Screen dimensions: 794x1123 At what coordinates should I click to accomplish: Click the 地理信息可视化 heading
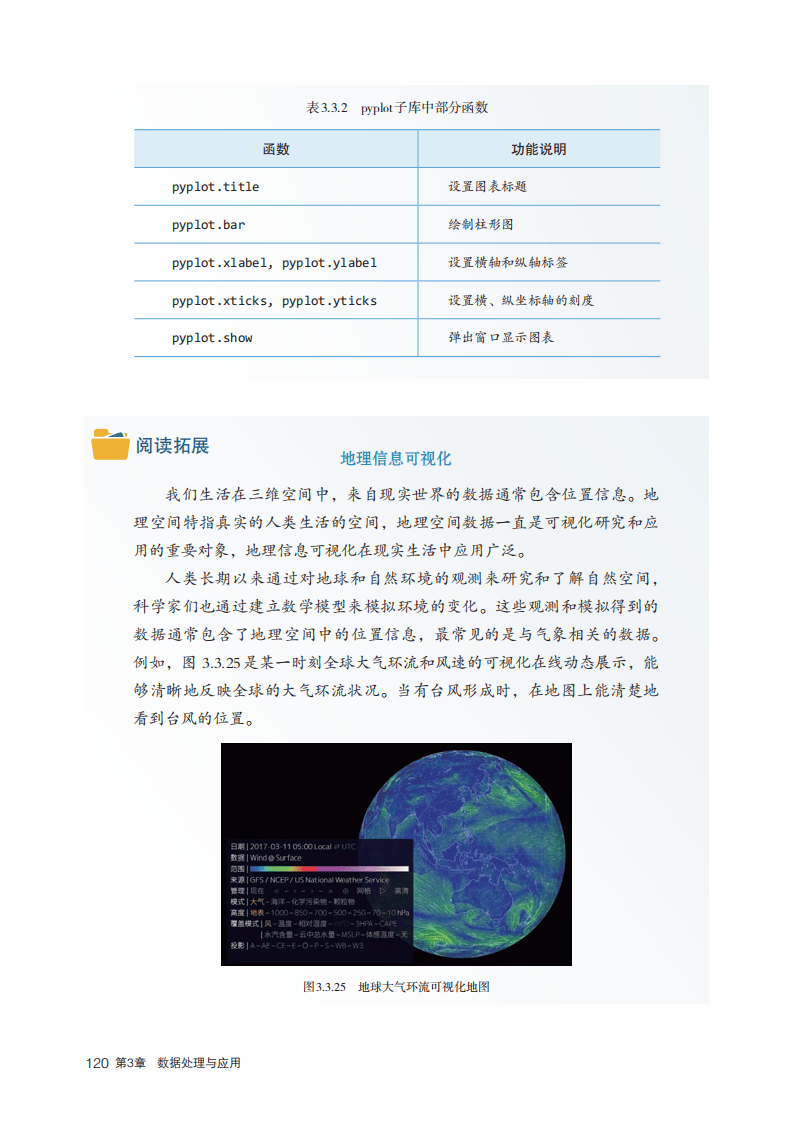click(396, 459)
